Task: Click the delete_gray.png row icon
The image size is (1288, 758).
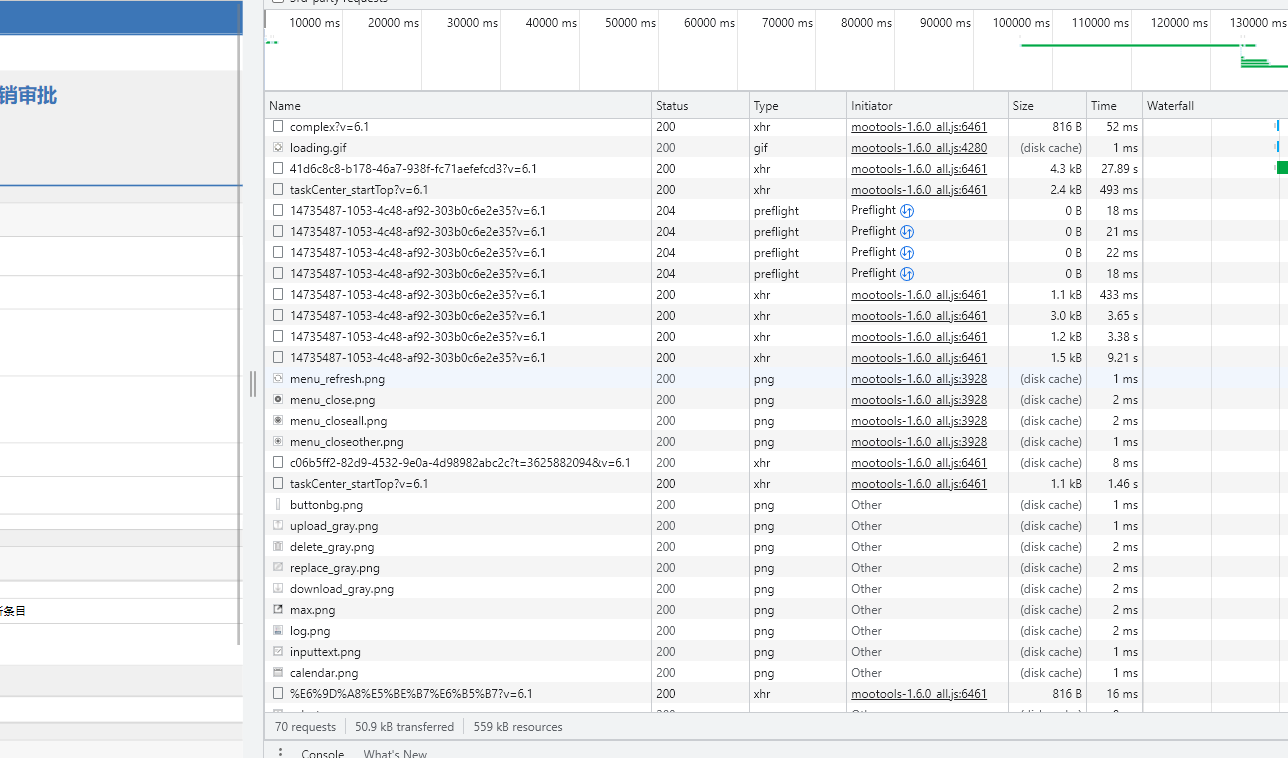Action: tap(278, 547)
